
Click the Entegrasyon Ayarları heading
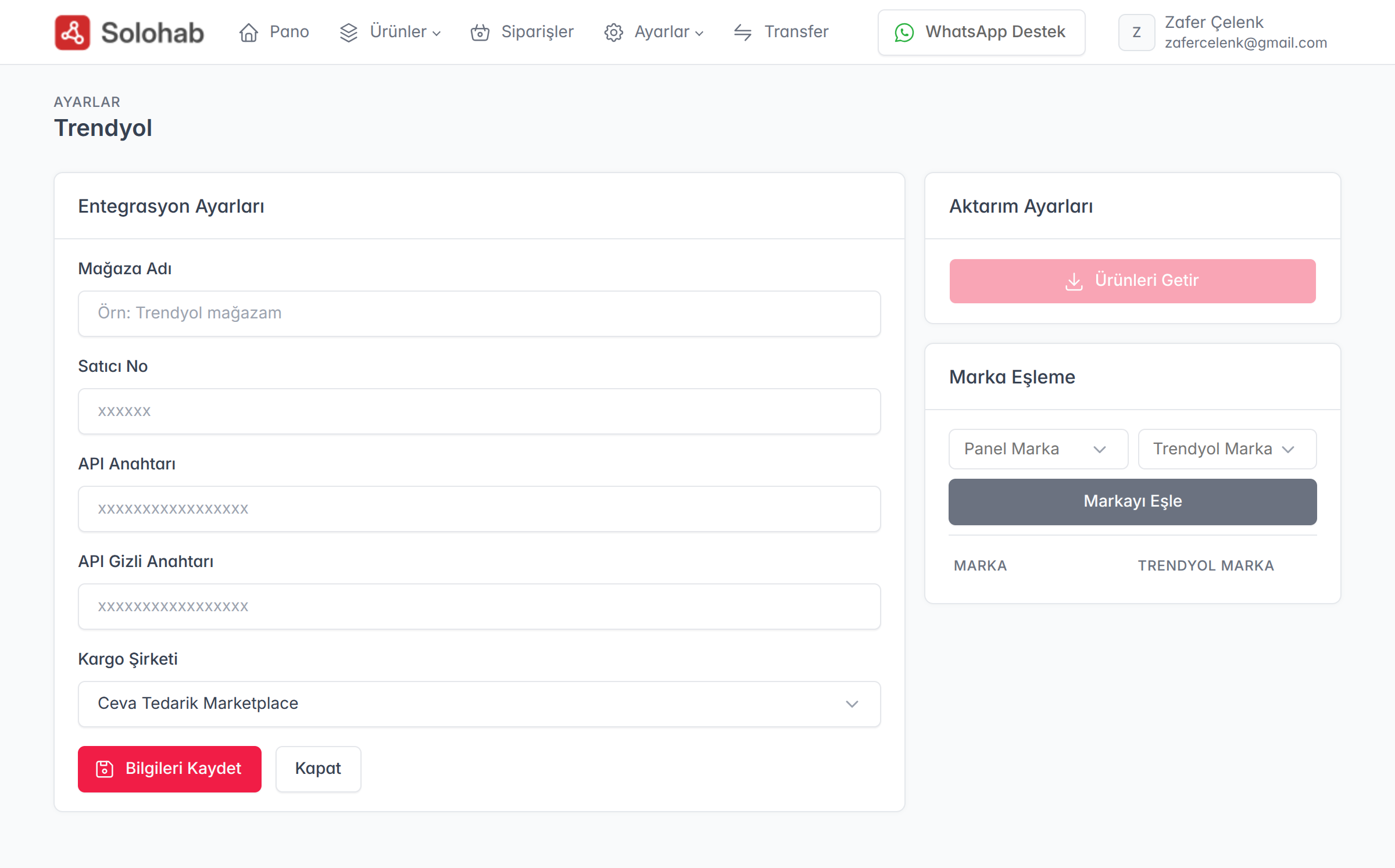tap(171, 206)
